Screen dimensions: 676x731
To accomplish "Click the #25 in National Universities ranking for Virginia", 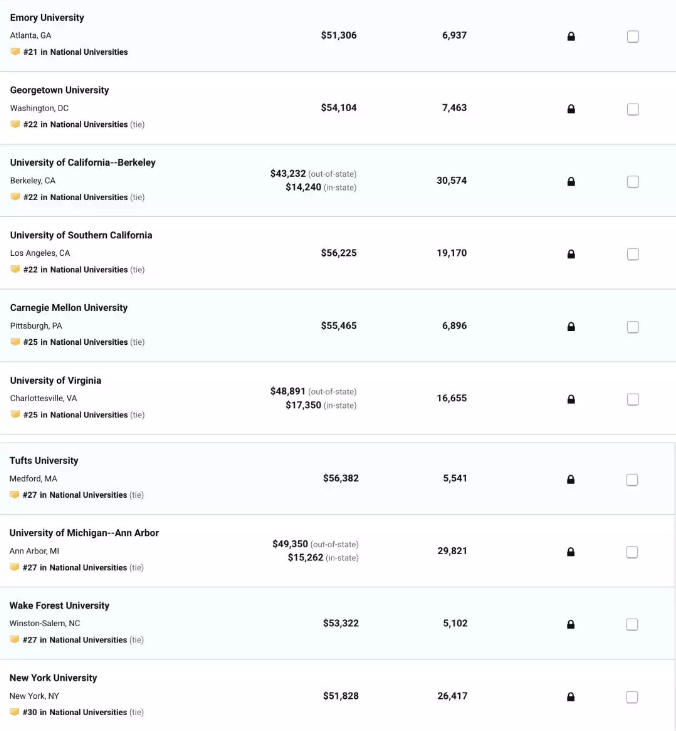I will click(76, 415).
